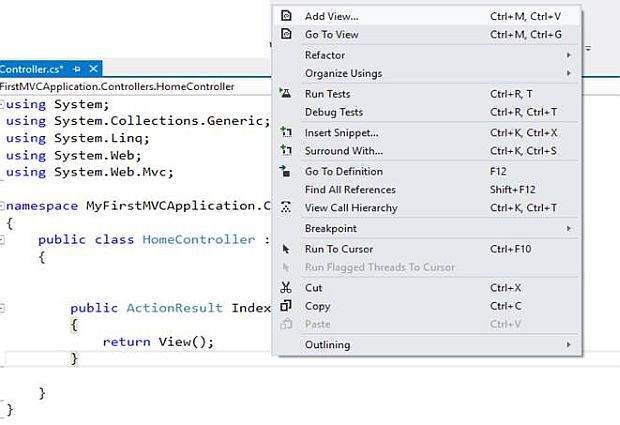
Task: Click the Cut scissors icon
Action: pyautogui.click(x=286, y=287)
